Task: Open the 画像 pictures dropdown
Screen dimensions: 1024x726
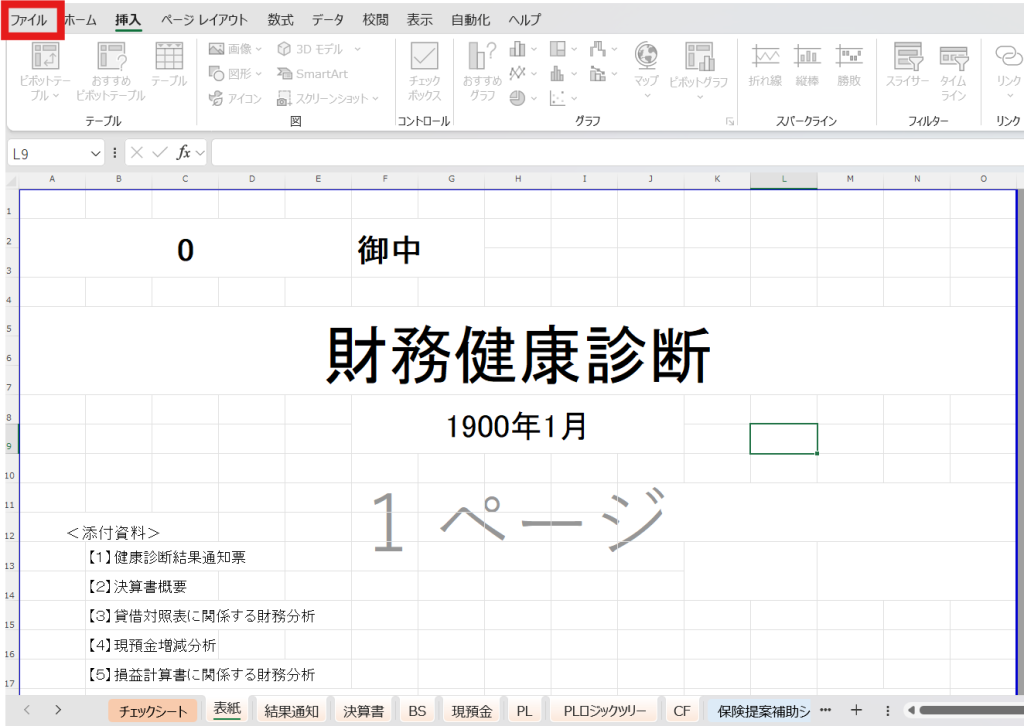Action: (236, 48)
